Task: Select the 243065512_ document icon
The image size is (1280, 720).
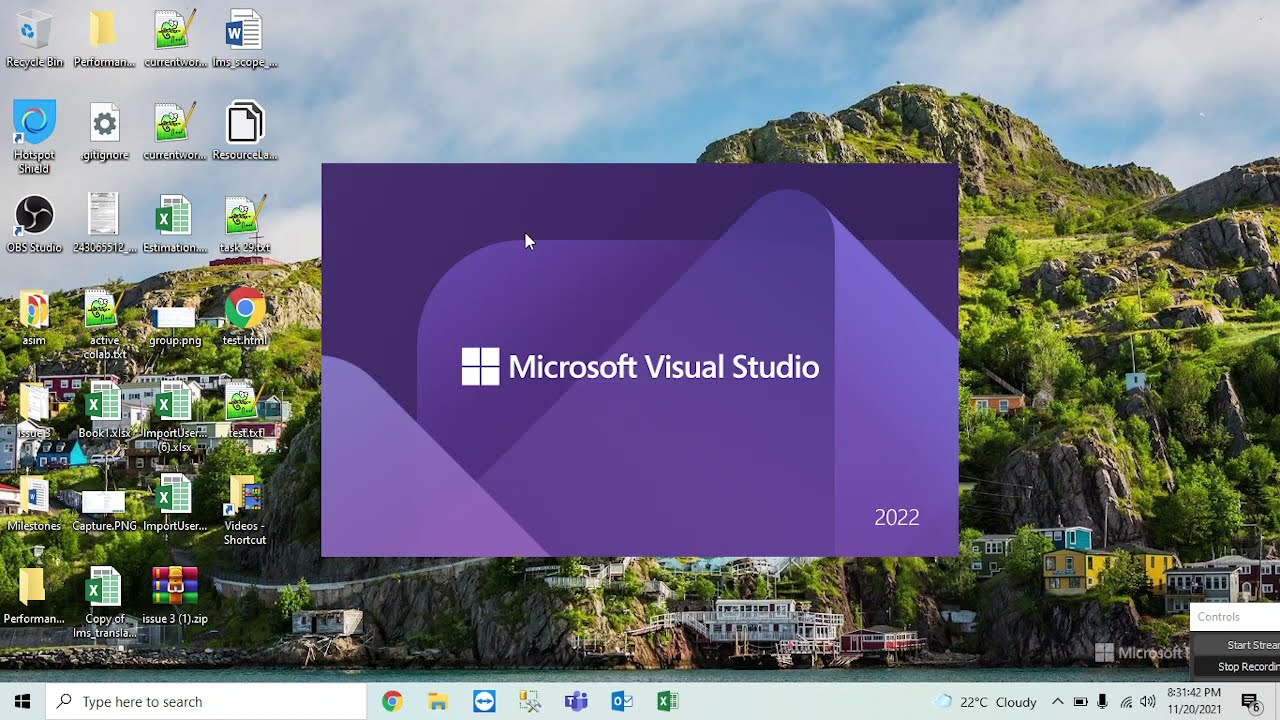Action: click(104, 224)
